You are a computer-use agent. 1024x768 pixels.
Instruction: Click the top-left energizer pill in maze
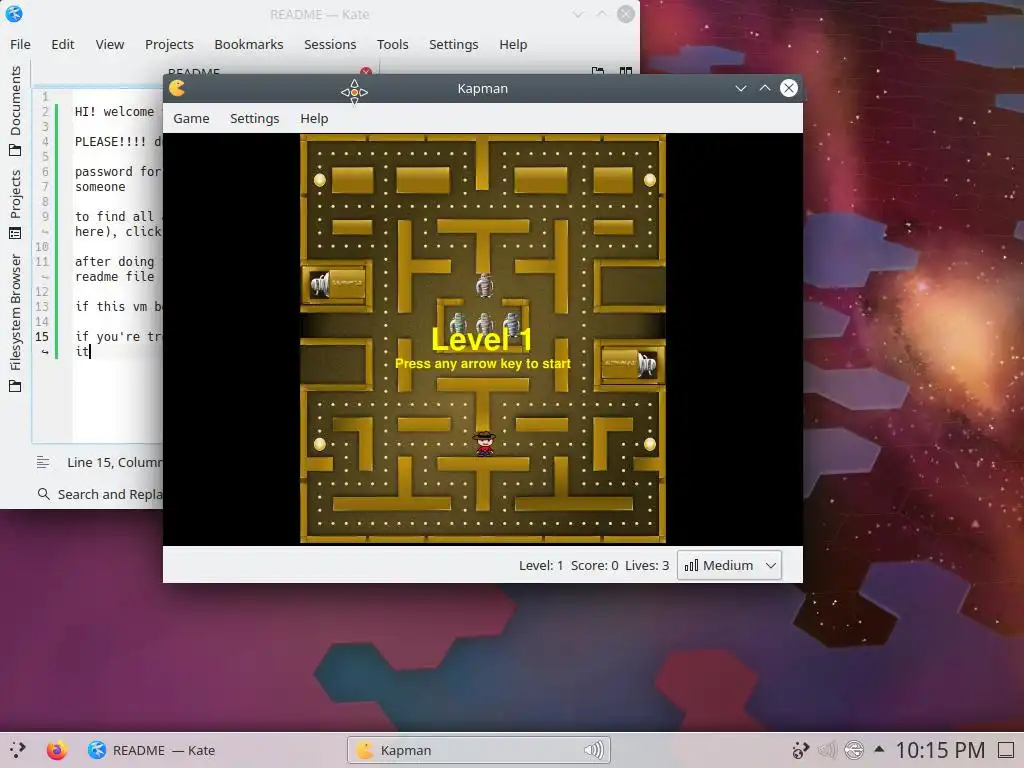[x=319, y=180]
